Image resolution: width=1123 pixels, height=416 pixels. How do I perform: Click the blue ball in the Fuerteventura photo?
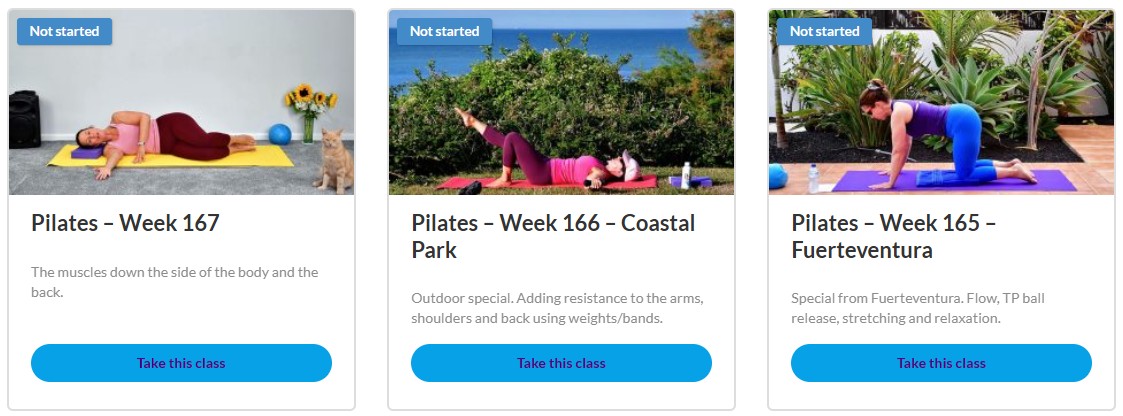point(780,178)
